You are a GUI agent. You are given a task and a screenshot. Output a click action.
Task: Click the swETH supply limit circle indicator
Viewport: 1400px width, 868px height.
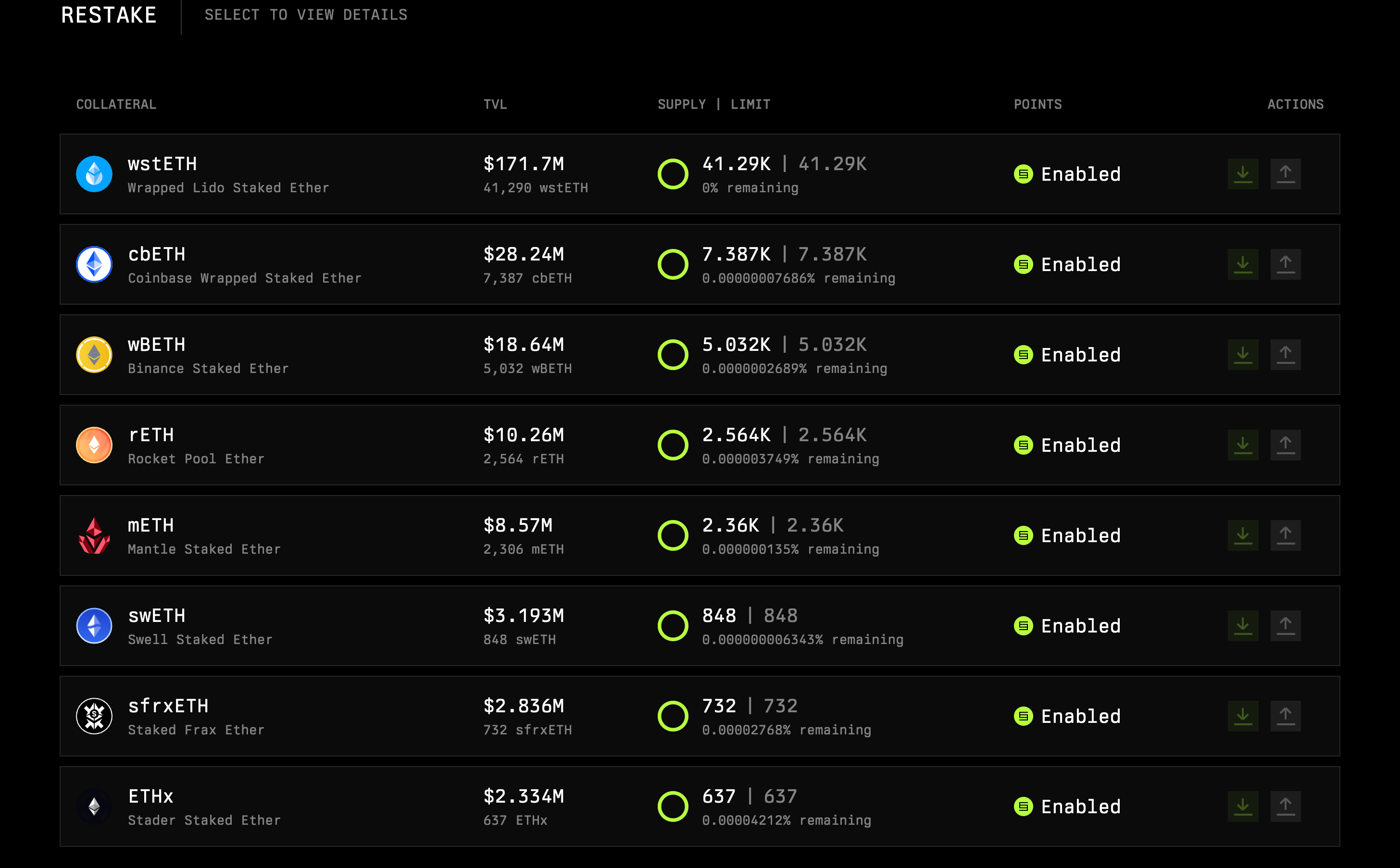(673, 625)
